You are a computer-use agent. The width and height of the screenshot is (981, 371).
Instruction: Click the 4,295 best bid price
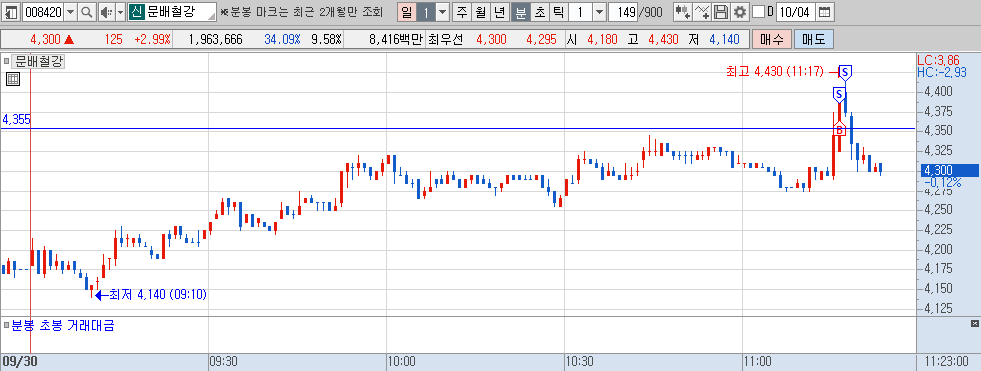pyautogui.click(x=542, y=39)
